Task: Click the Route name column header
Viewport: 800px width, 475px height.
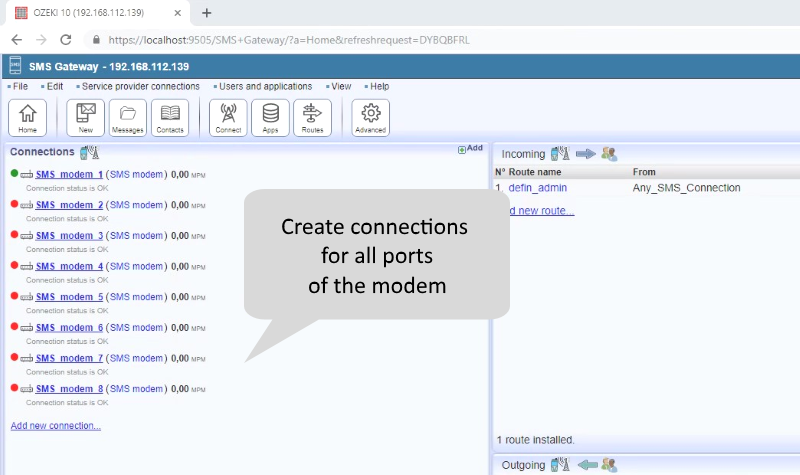Action: click(535, 172)
